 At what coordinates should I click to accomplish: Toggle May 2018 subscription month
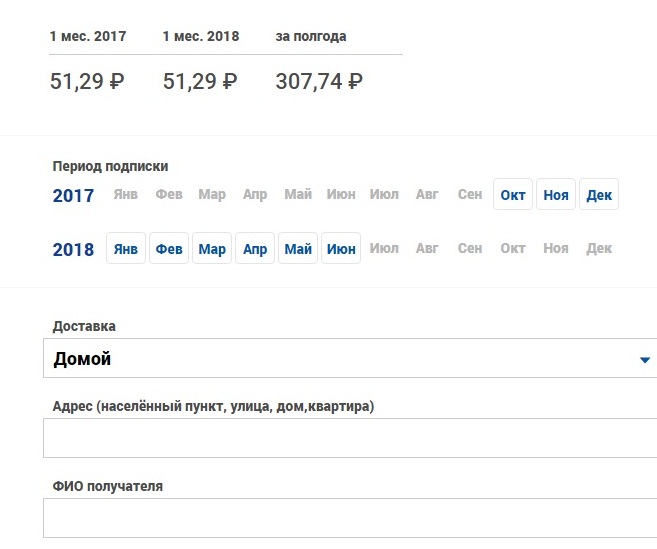(x=298, y=249)
